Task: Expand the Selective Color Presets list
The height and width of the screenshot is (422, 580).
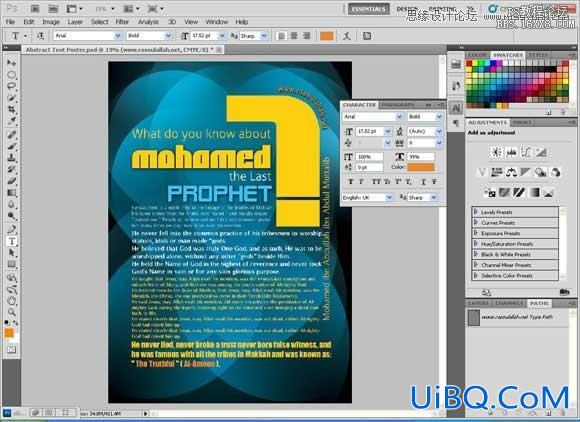Action: click(476, 276)
